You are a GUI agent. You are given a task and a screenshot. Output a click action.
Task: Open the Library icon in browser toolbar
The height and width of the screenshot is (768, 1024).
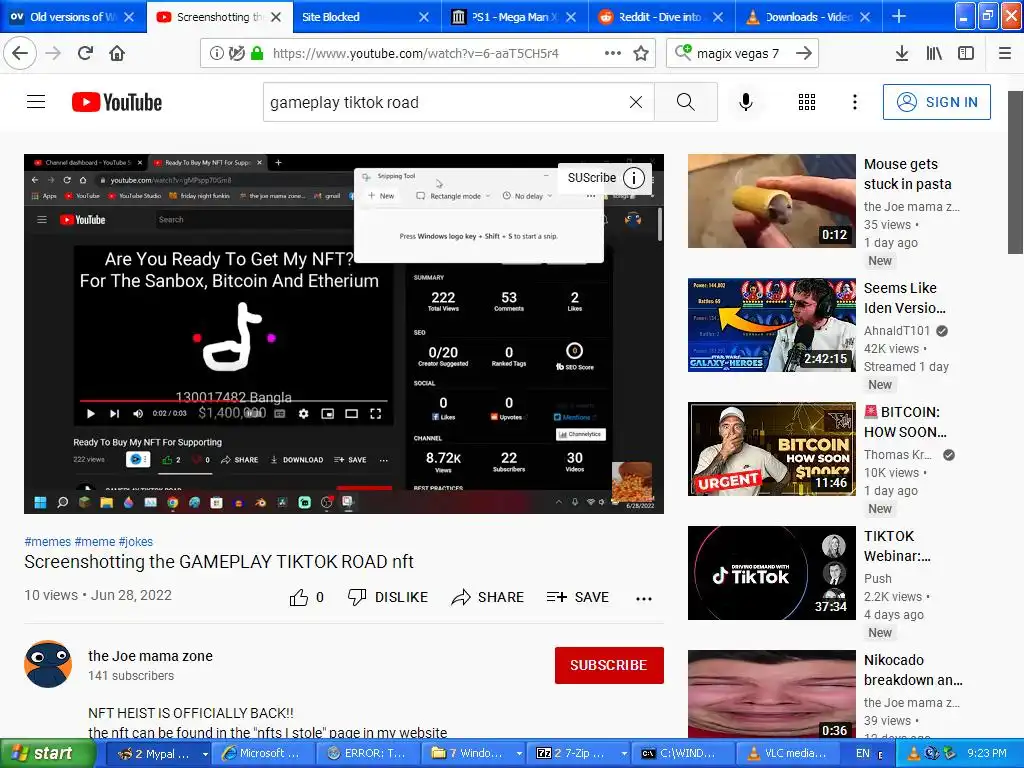[934, 53]
